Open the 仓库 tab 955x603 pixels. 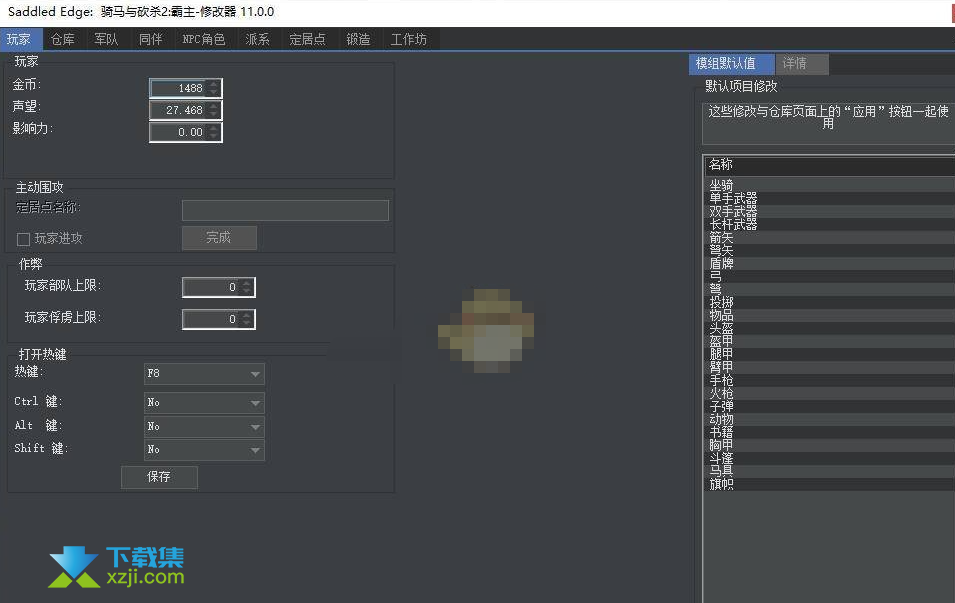tap(63, 40)
